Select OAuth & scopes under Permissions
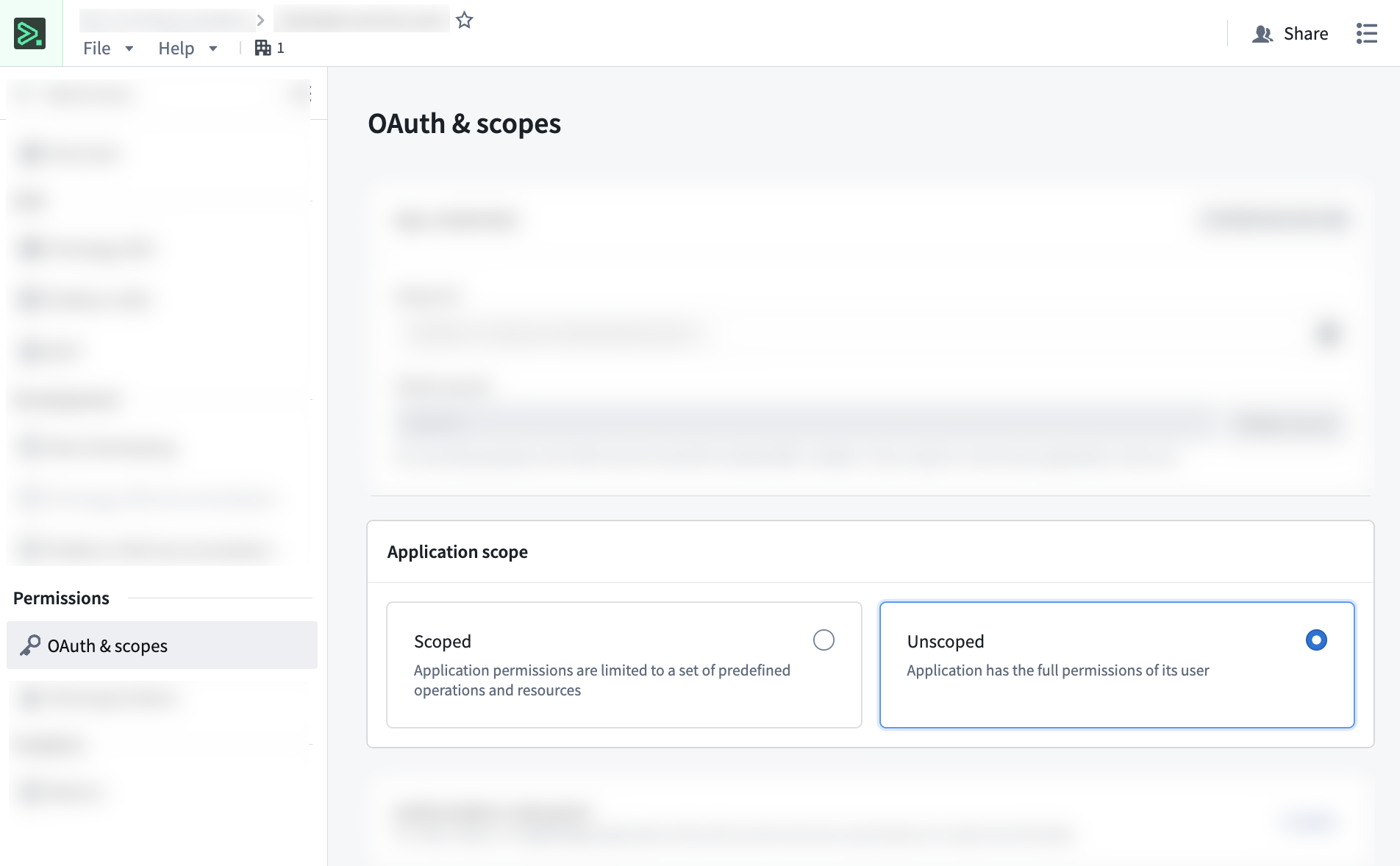 [107, 645]
